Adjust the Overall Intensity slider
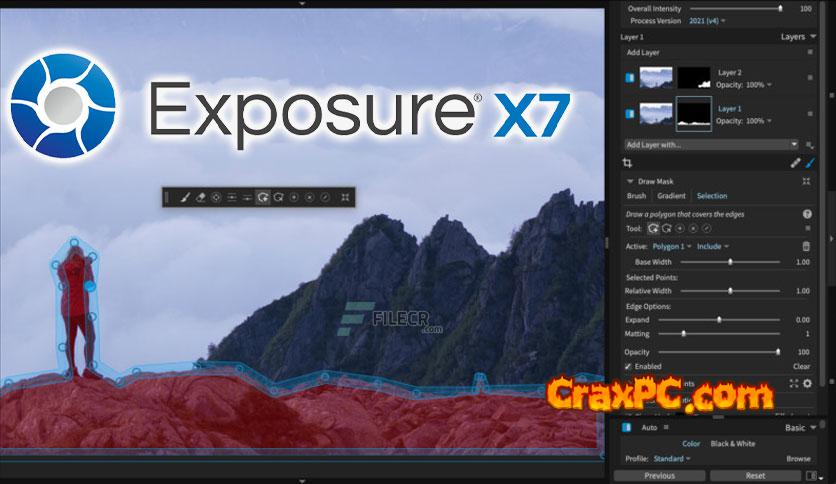836x484 pixels. [x=735, y=9]
